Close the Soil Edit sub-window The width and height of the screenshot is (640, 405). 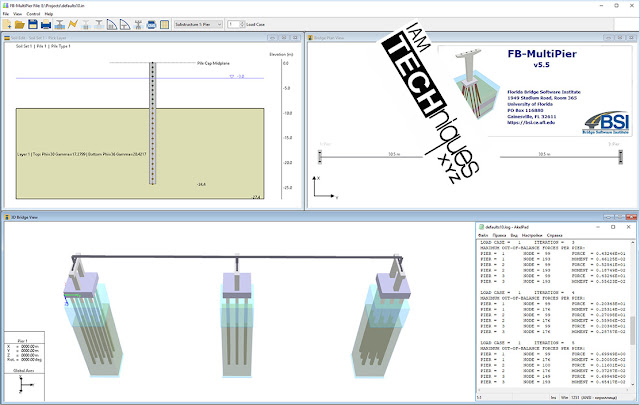(x=295, y=38)
